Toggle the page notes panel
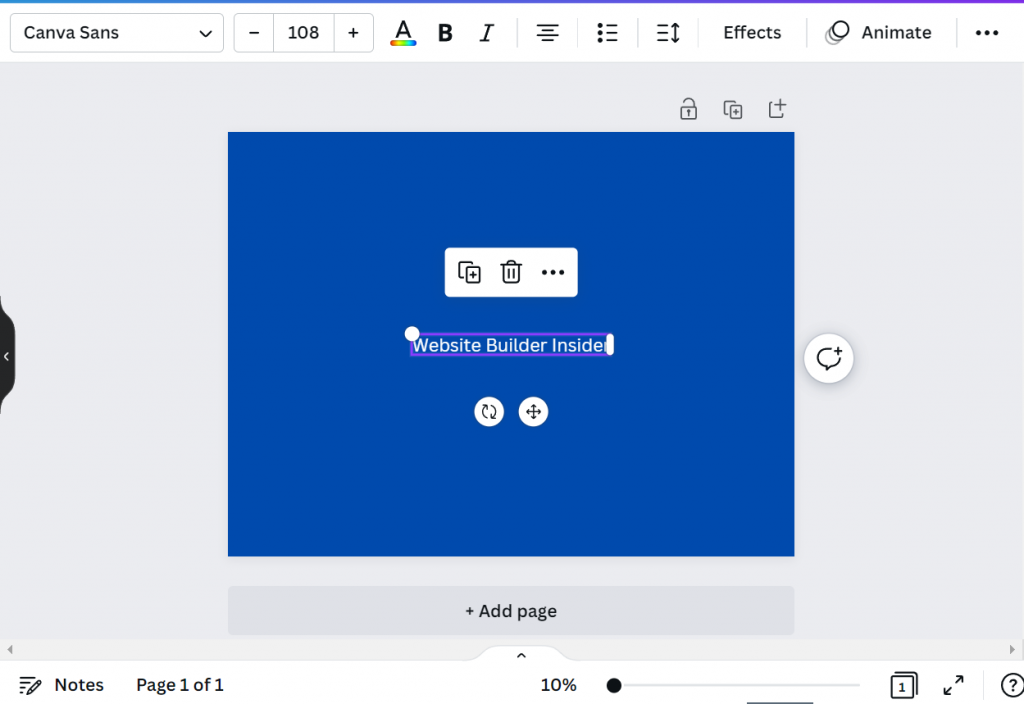Viewport: 1024px width, 704px height. pyautogui.click(x=62, y=685)
